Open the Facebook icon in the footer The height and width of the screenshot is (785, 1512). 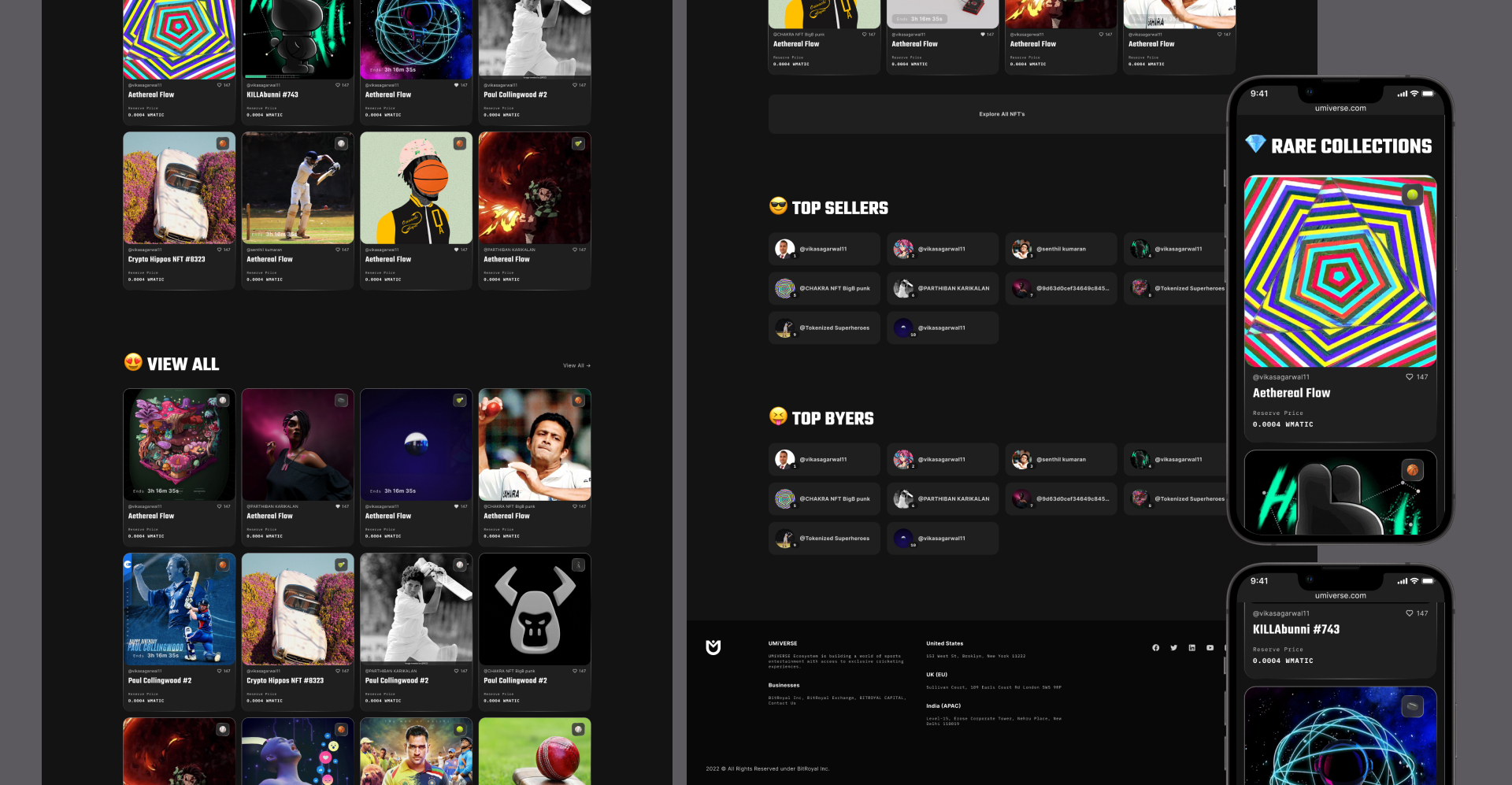click(1155, 648)
